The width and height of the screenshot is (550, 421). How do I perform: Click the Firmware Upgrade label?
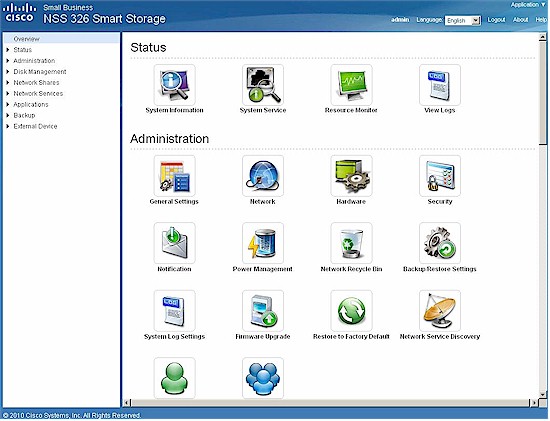[263, 336]
